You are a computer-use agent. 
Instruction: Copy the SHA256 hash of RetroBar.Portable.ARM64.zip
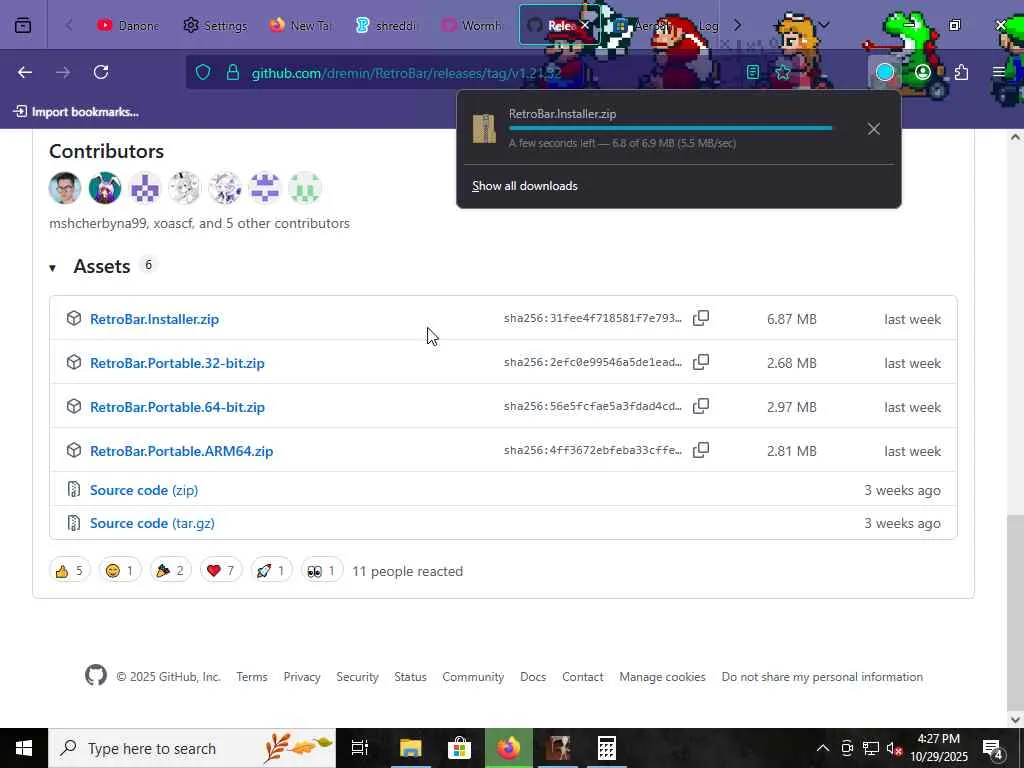[701, 450]
